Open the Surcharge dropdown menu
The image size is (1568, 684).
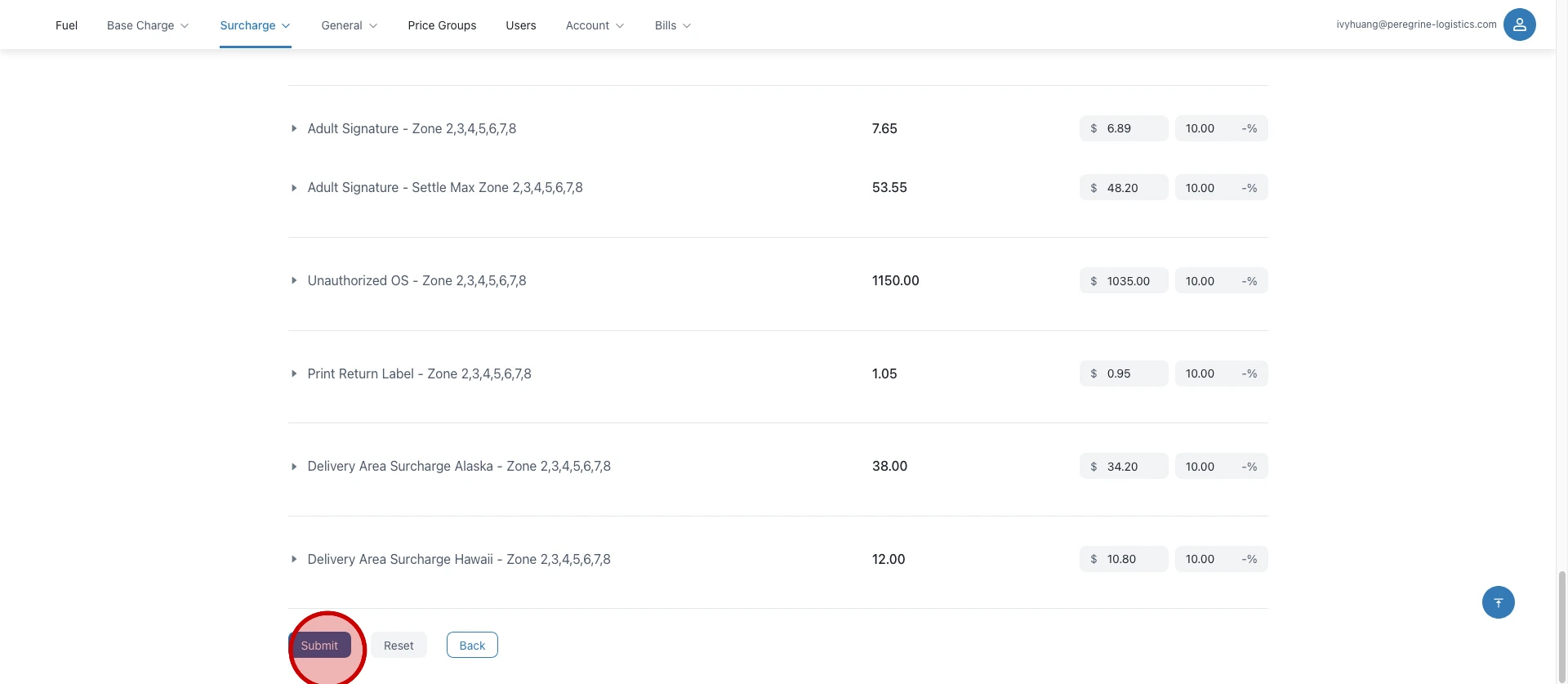tap(255, 25)
